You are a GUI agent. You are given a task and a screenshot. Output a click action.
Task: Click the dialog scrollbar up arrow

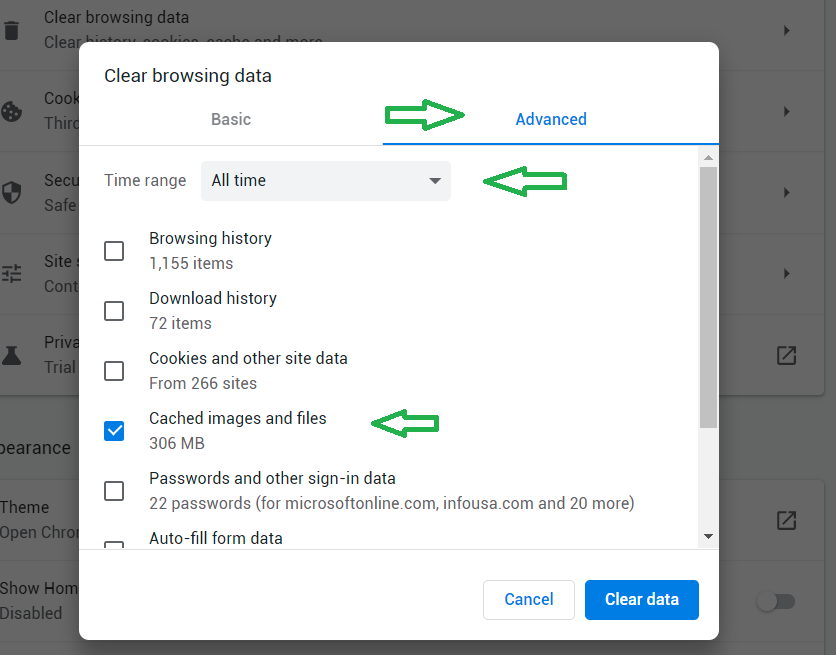(709, 158)
